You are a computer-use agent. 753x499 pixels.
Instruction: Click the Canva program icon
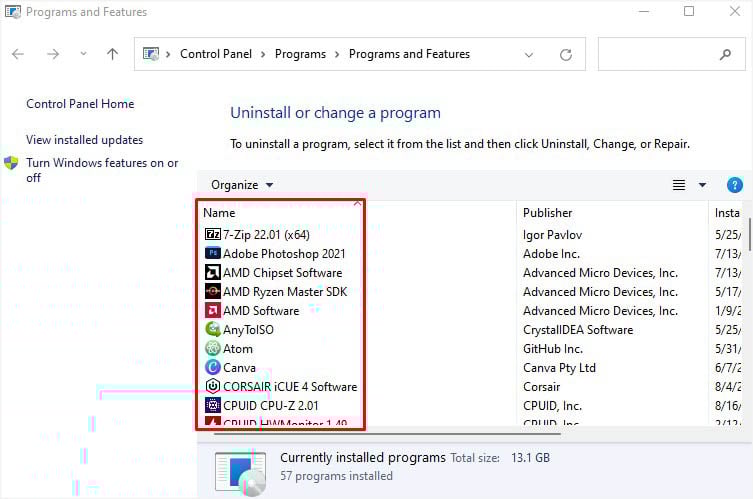pyautogui.click(x=213, y=367)
